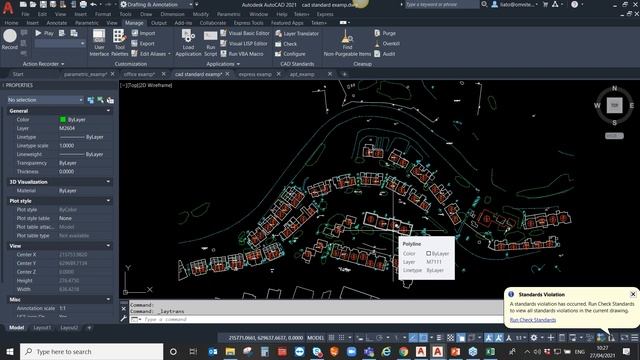Image resolution: width=640 pixels, height=360 pixels.
Task: Toggle PICKADD icon in Properties panel
Action: coord(91,100)
